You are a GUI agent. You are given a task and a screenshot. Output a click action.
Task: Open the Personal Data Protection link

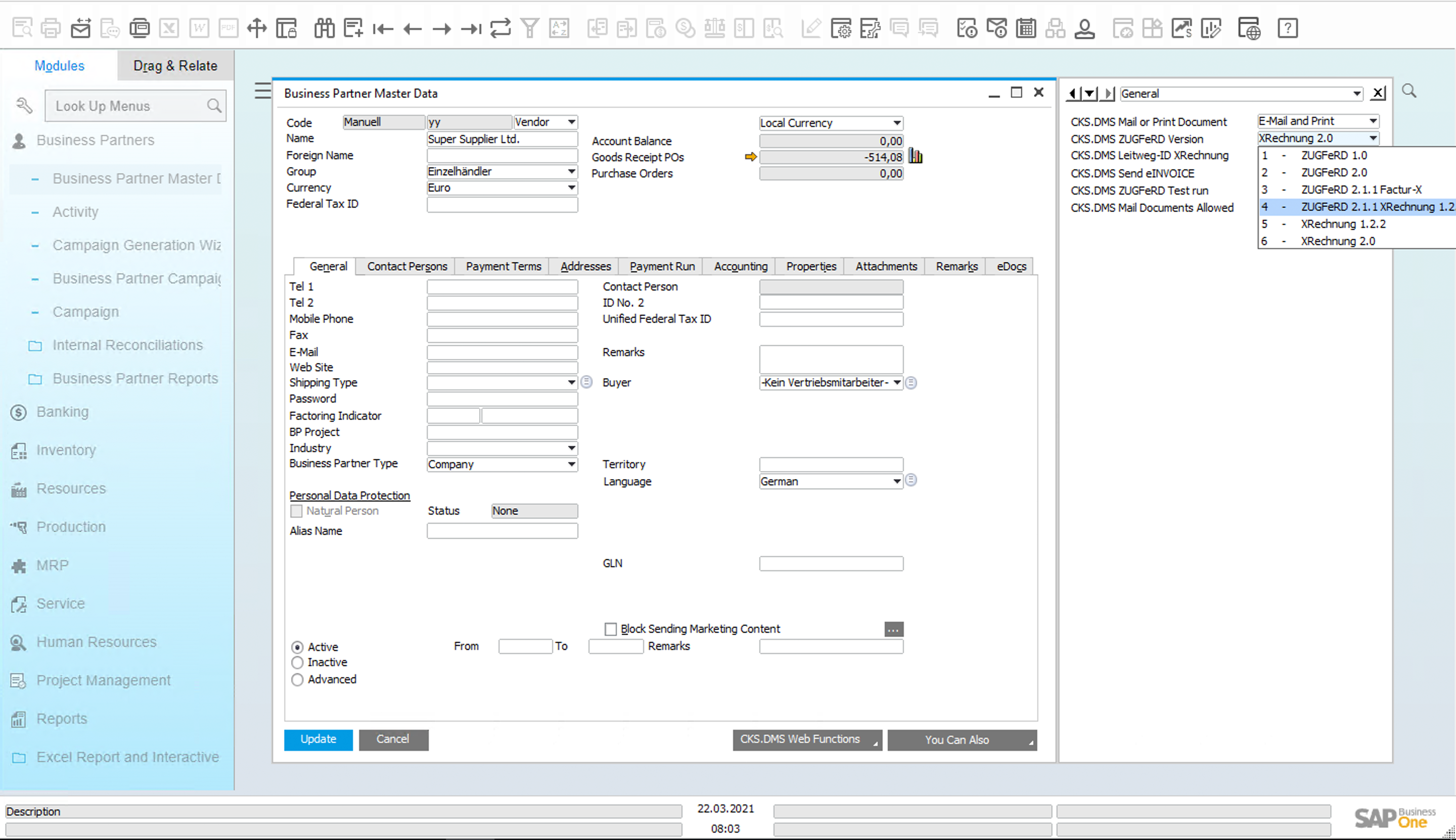(349, 495)
